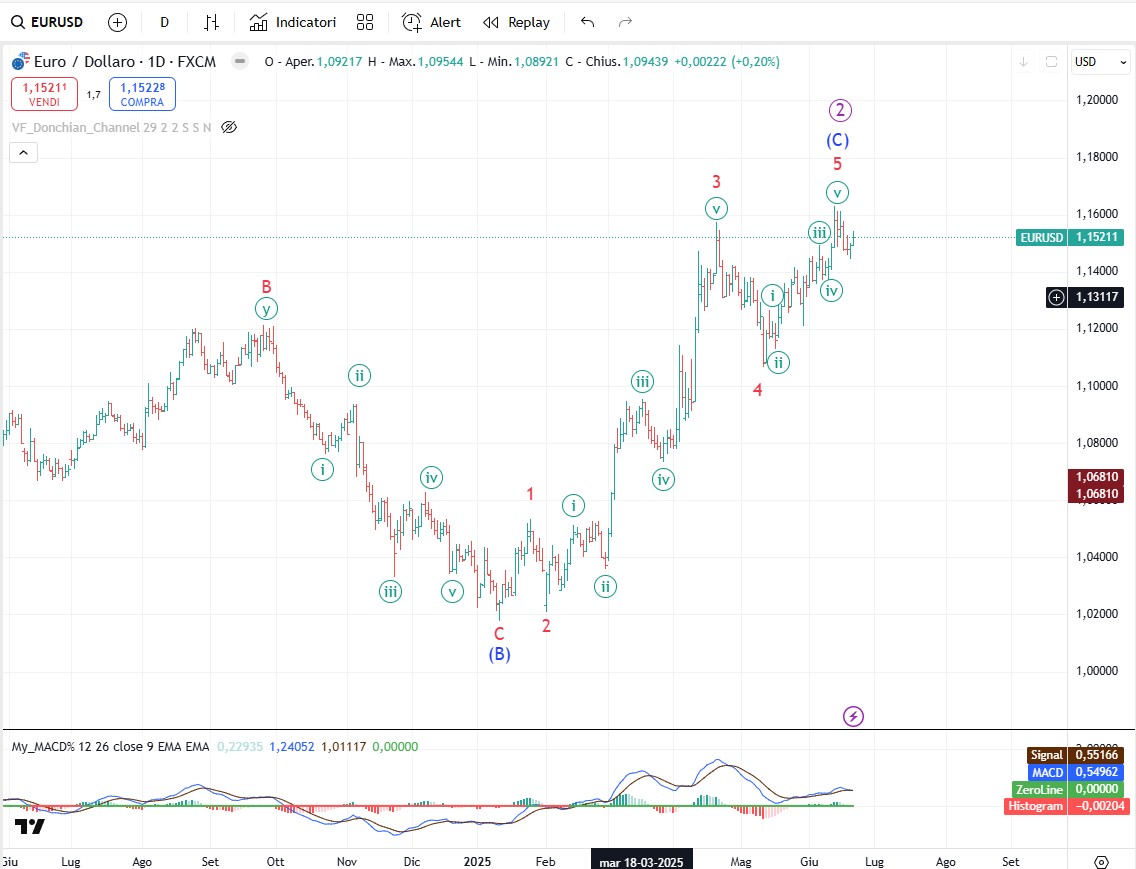Screen dimensions: 1136x869
Task: Select the red 3 wave label
Action: tap(717, 181)
